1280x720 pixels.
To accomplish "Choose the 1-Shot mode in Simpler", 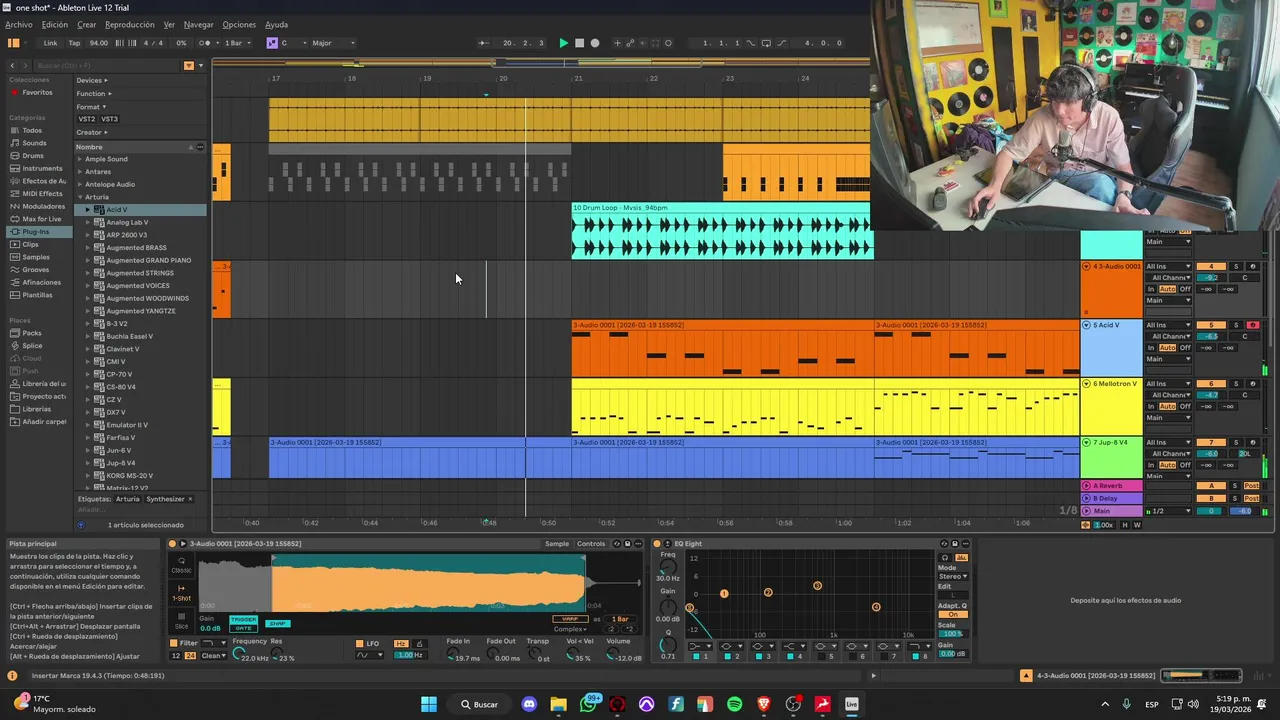I will tap(181, 594).
